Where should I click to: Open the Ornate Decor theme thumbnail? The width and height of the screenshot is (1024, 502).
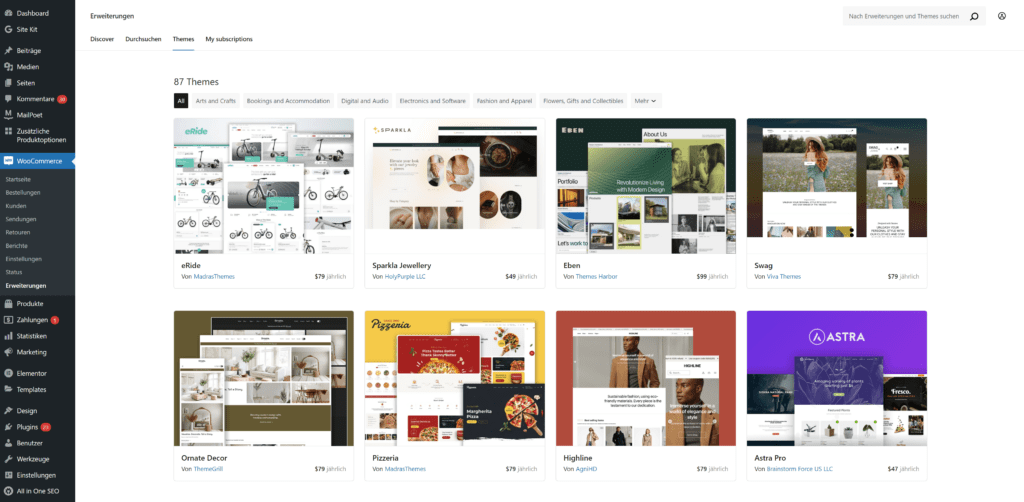point(264,379)
